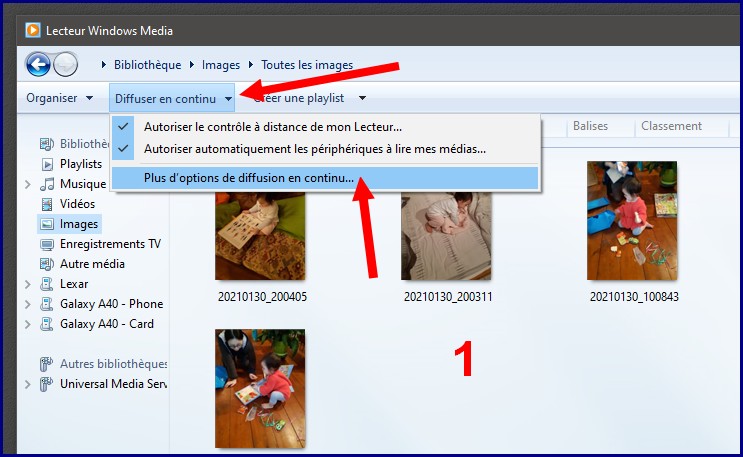Viewport: 743px width, 457px height.
Task: Select Autoriser le contrôle à distance entry
Action: click(x=325, y=127)
